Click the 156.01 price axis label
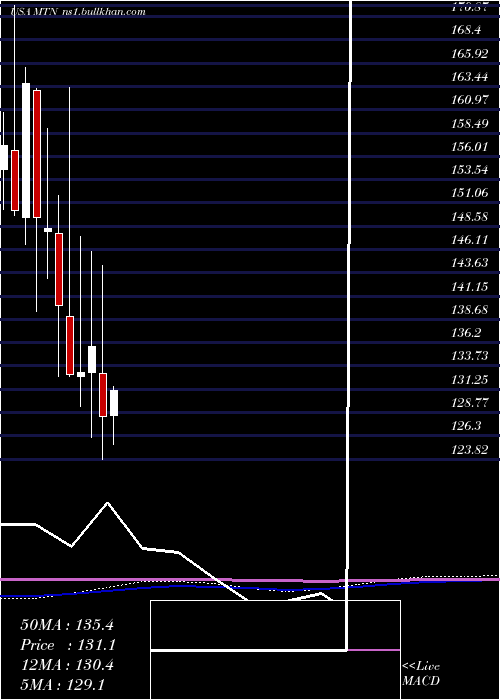The width and height of the screenshot is (500, 700). [470, 146]
